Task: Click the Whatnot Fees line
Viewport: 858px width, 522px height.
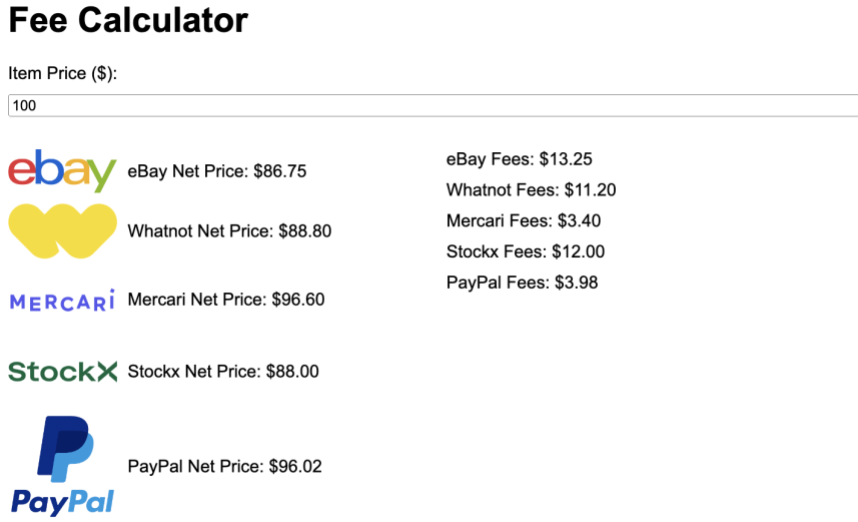Action: click(x=531, y=189)
